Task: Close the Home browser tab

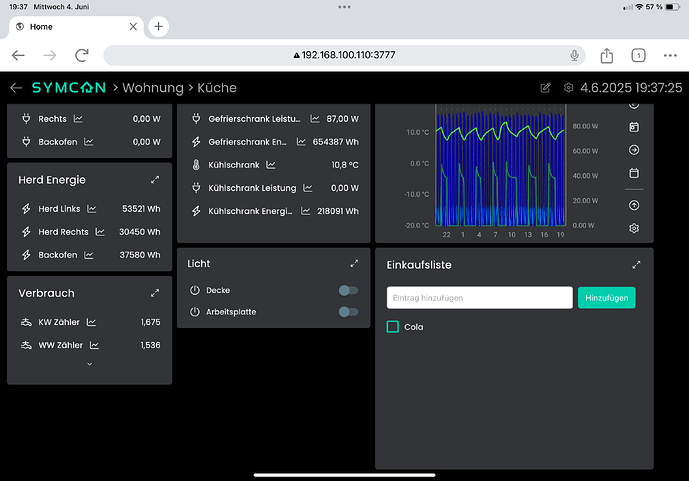Action: click(x=133, y=27)
